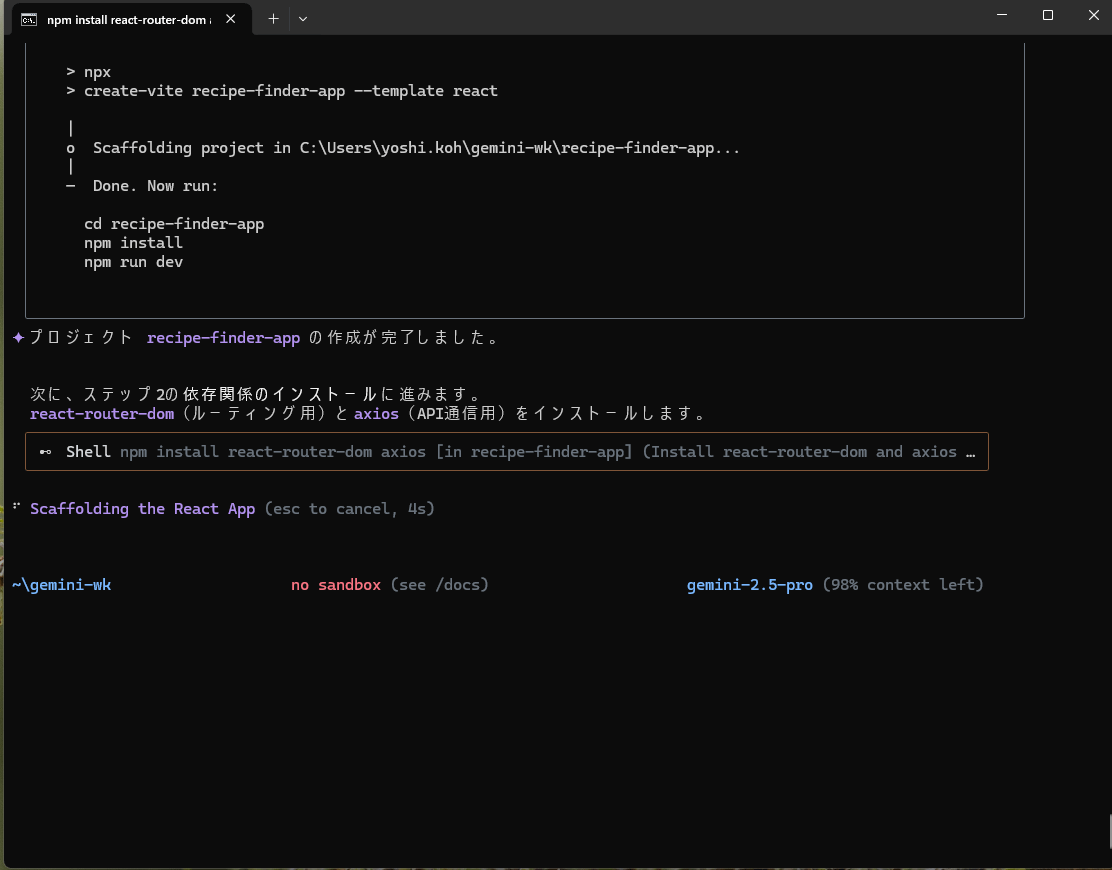The height and width of the screenshot is (870, 1112).
Task: Maximize the terminal window
Action: coord(1047,15)
